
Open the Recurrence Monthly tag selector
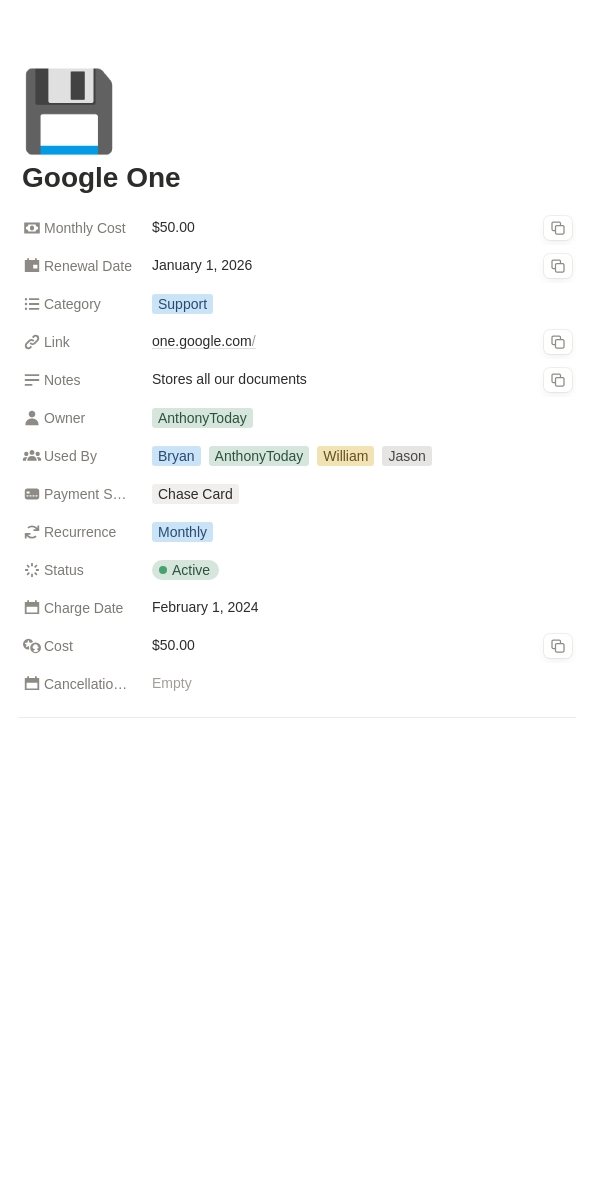point(182,532)
